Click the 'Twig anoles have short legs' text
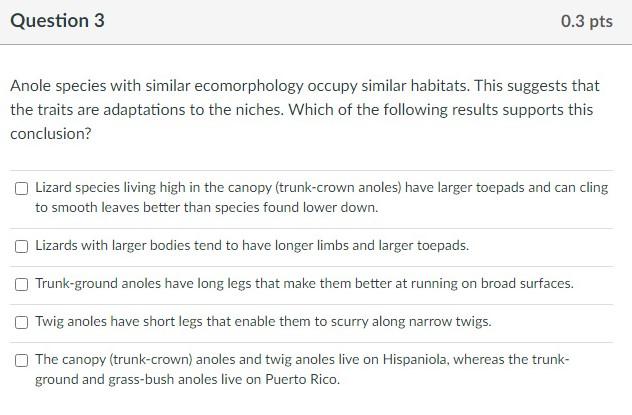 pyautogui.click(x=263, y=321)
